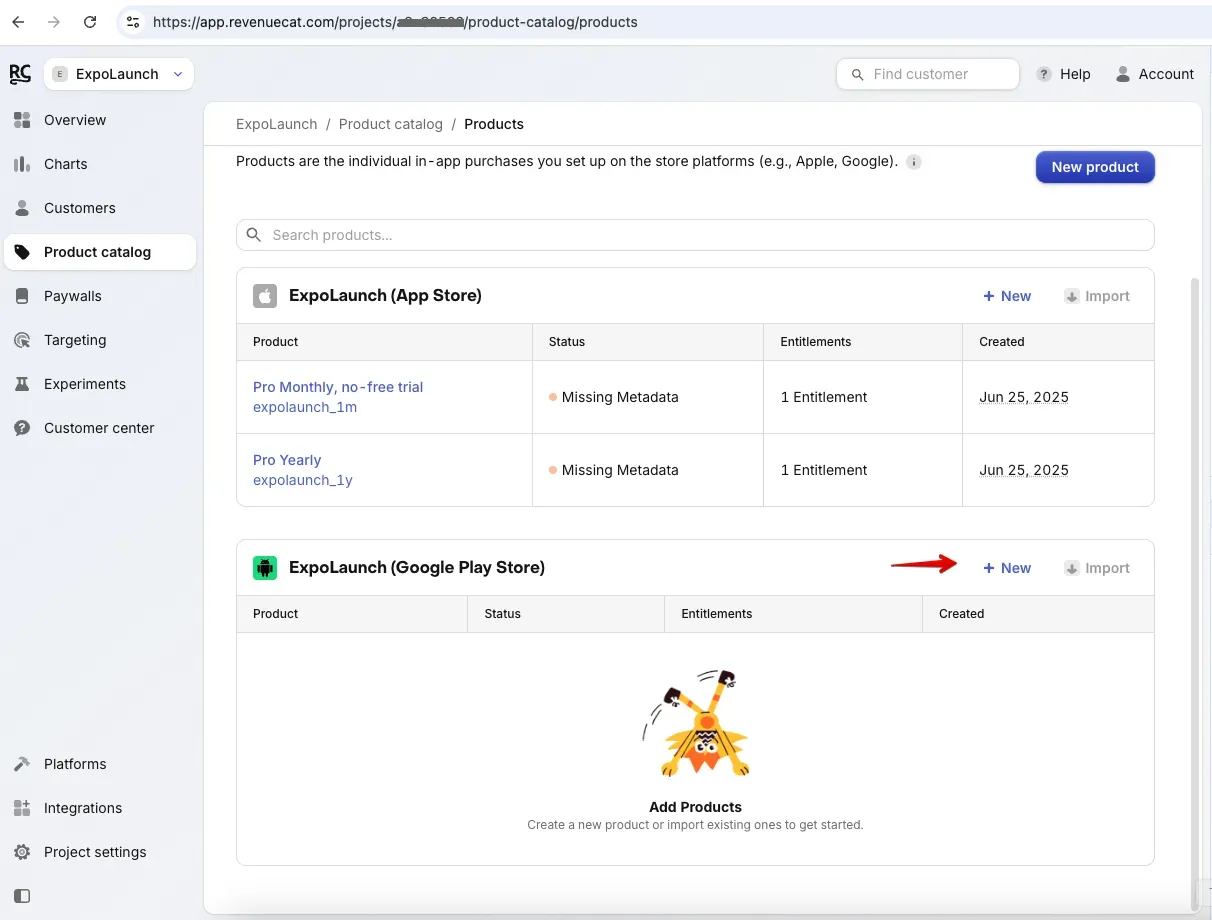This screenshot has width=1212, height=920.
Task: Click 1 Entitlement in Pro Monthly row
Action: point(824,397)
